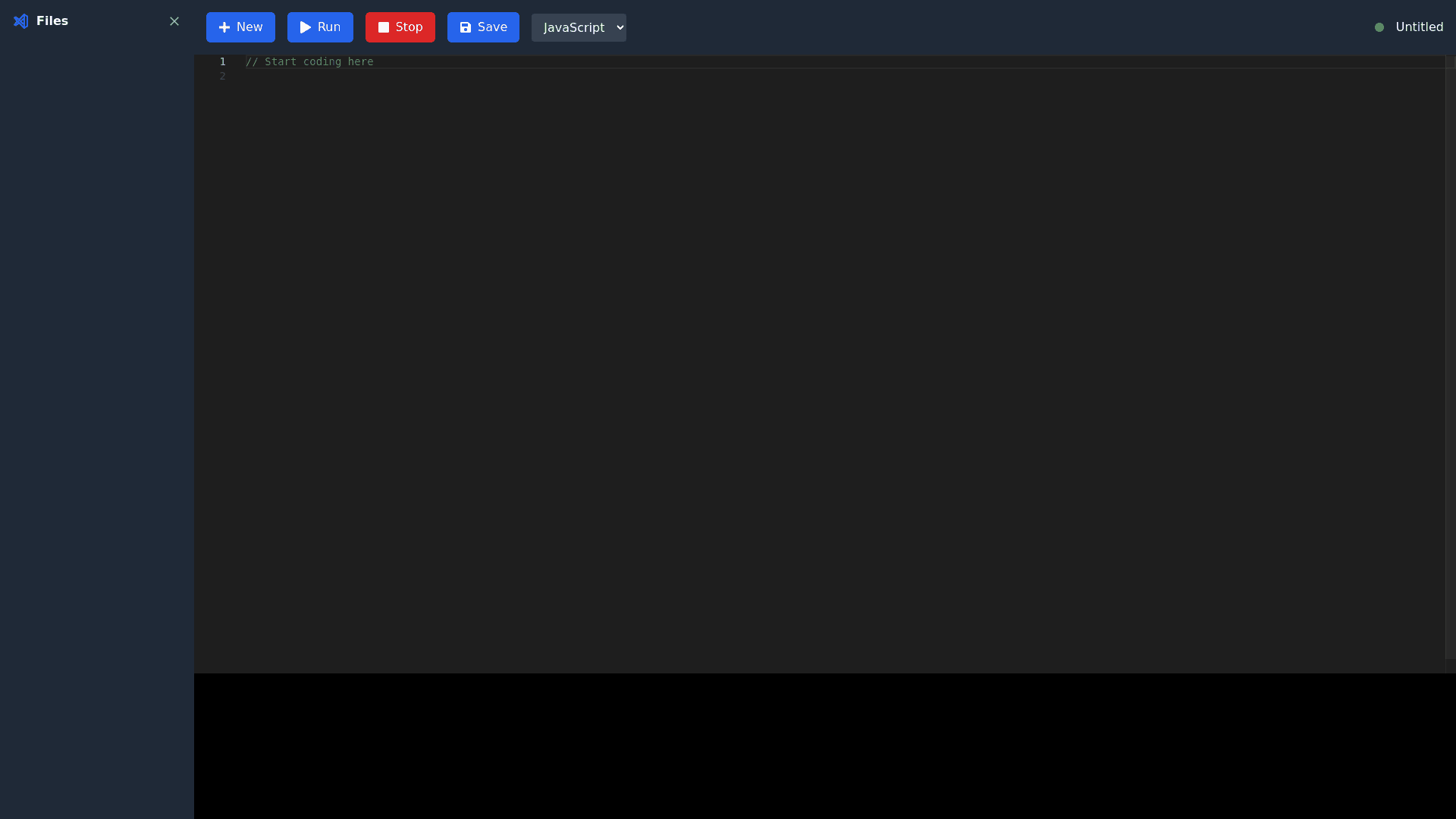Image resolution: width=1456 pixels, height=819 pixels.
Task: Click the VS Code logo icon beside Files
Action: pos(20,21)
